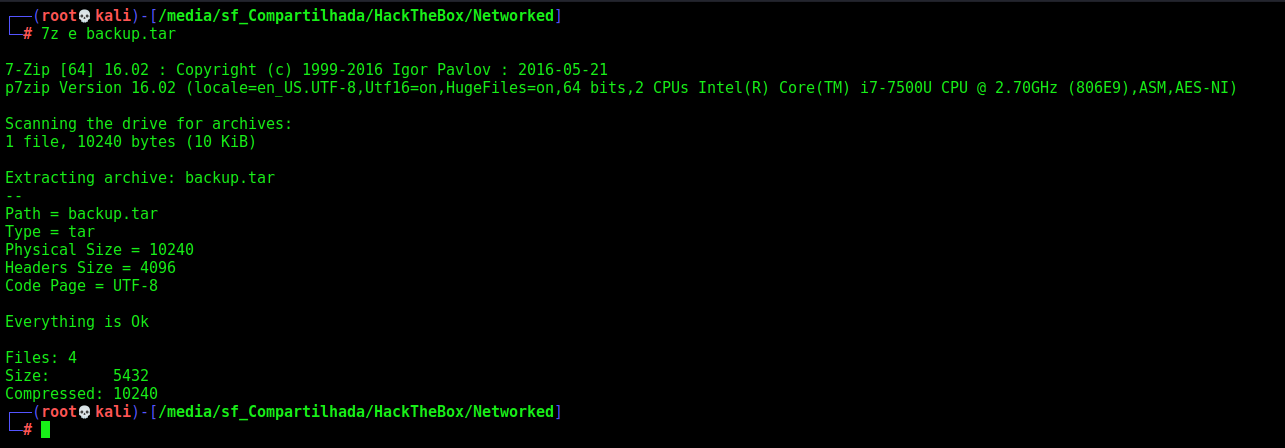Click the skull icon in the bottom prompt

coord(85,412)
